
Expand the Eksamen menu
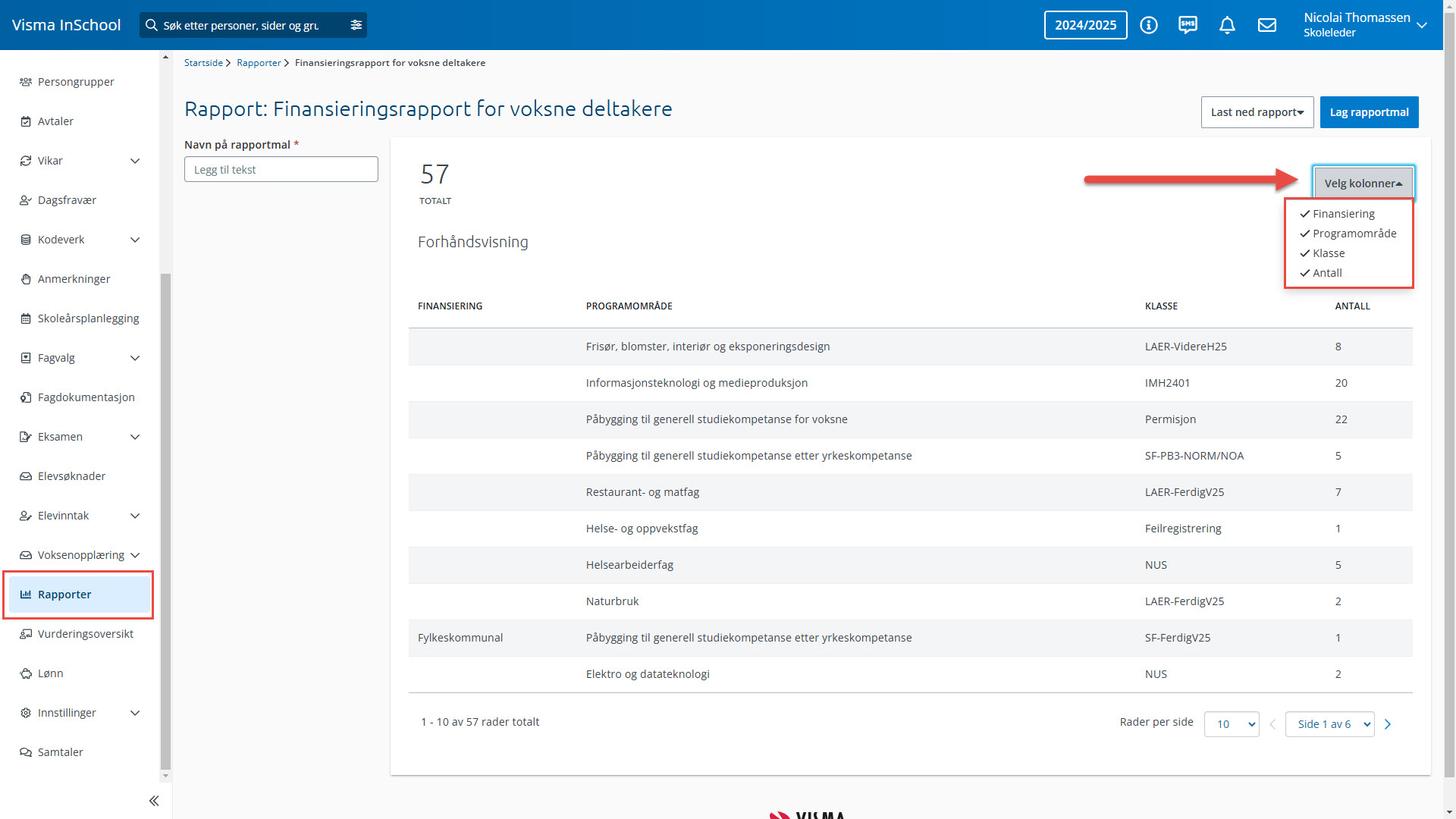tap(135, 437)
